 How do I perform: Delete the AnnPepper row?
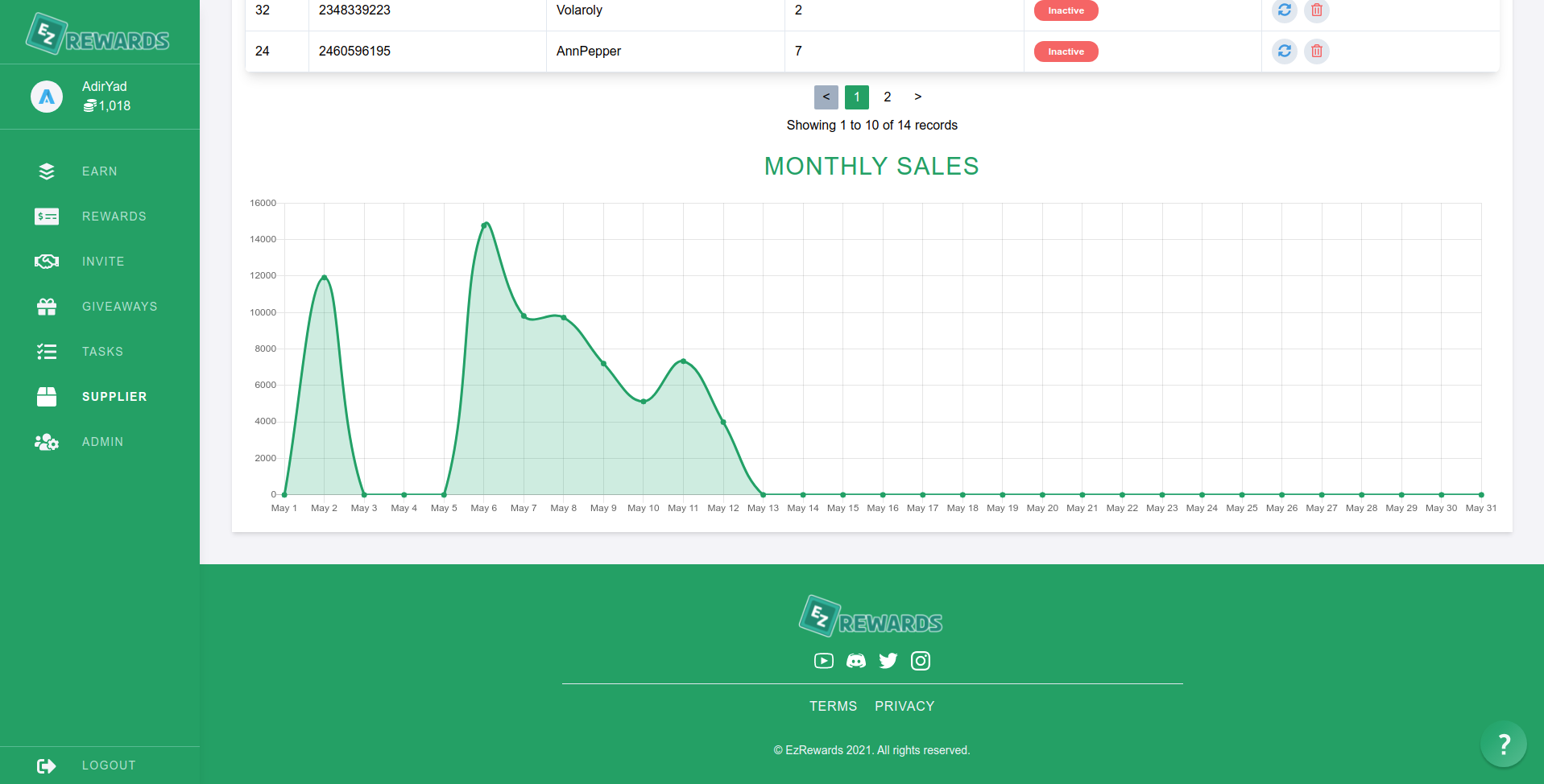[x=1317, y=52]
